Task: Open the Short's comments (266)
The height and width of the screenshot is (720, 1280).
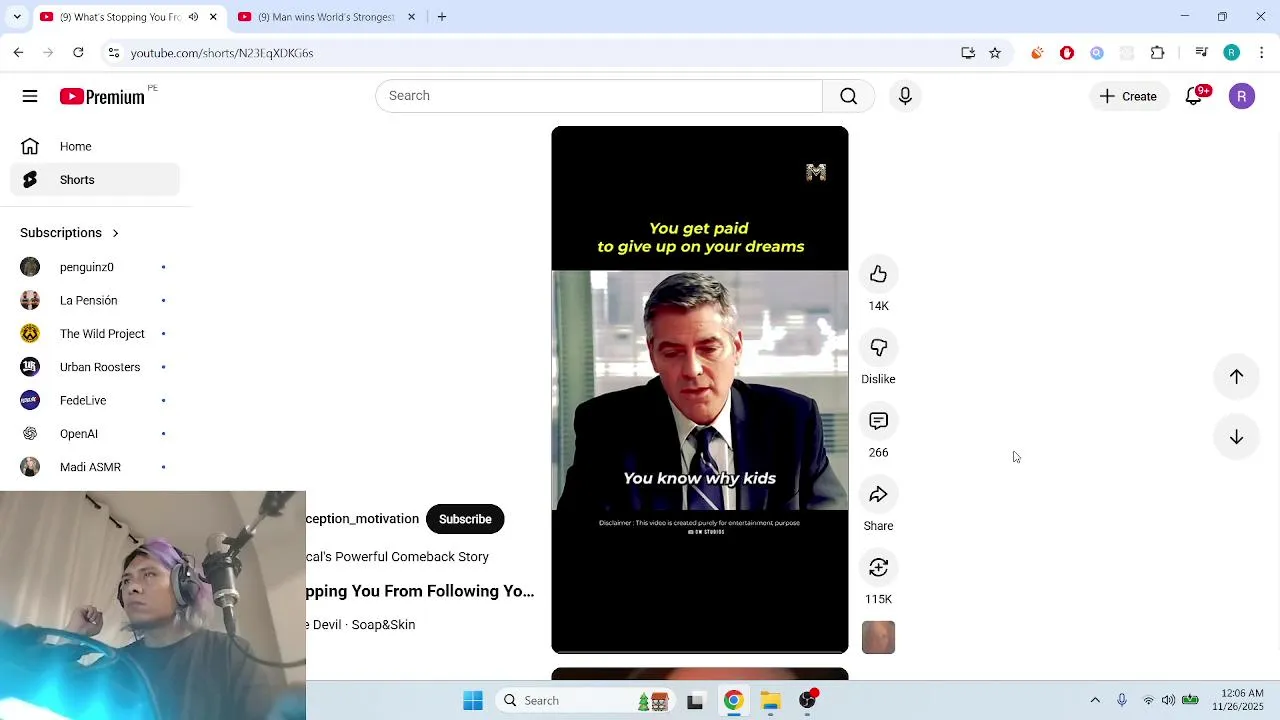Action: [x=878, y=421]
